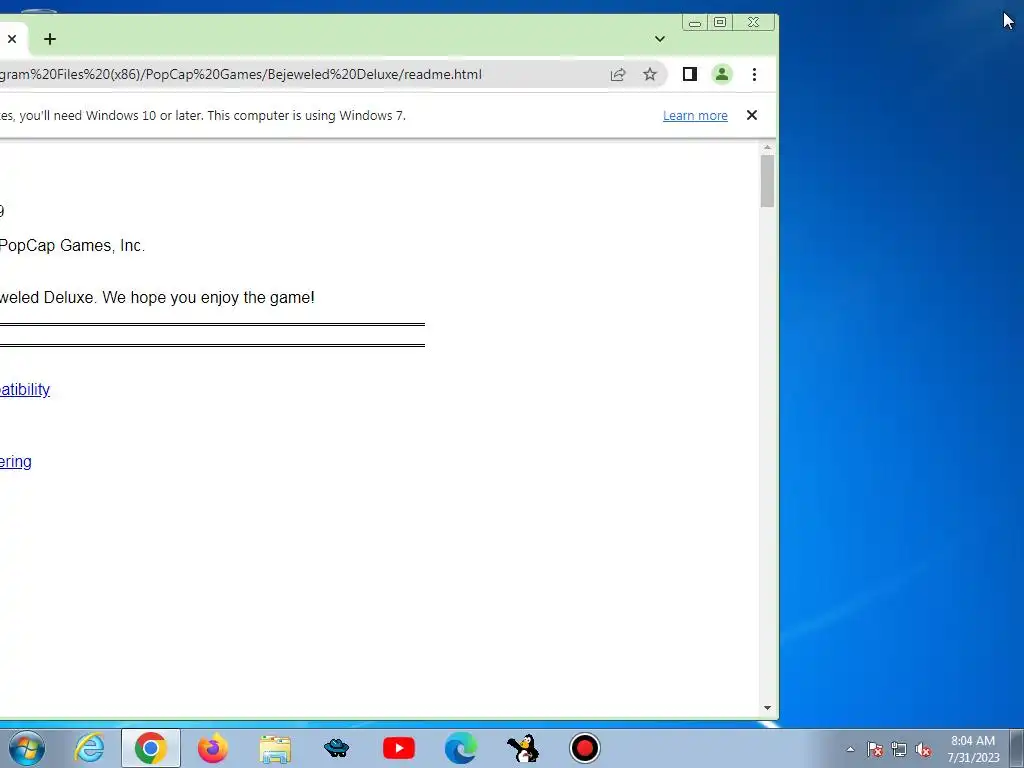
Task: Click the scroll up arrow of the page scrollbar
Action: point(767,148)
